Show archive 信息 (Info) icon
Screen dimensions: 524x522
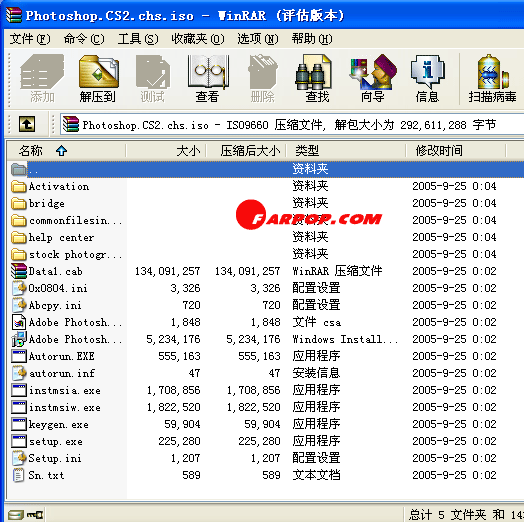(x=427, y=78)
